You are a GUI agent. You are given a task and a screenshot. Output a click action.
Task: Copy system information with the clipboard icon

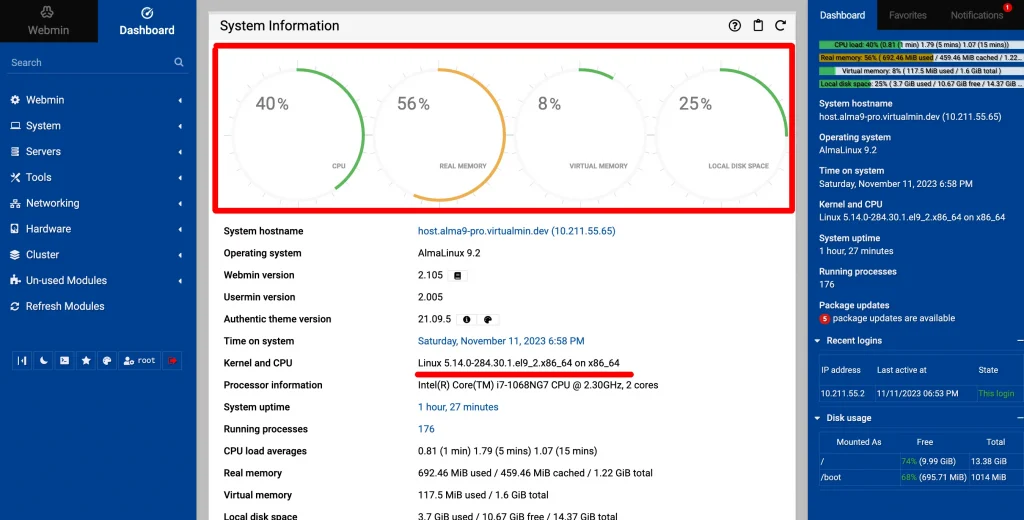pos(758,25)
